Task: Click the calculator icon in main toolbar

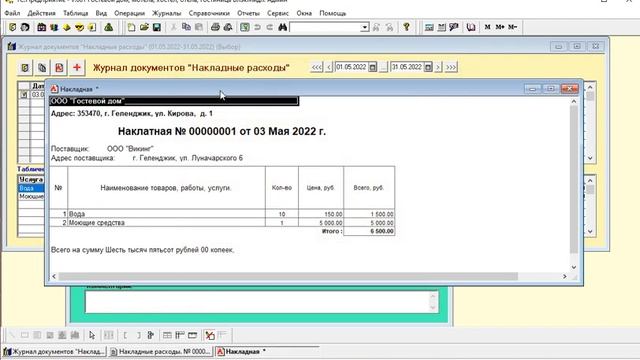Action: click(429, 27)
